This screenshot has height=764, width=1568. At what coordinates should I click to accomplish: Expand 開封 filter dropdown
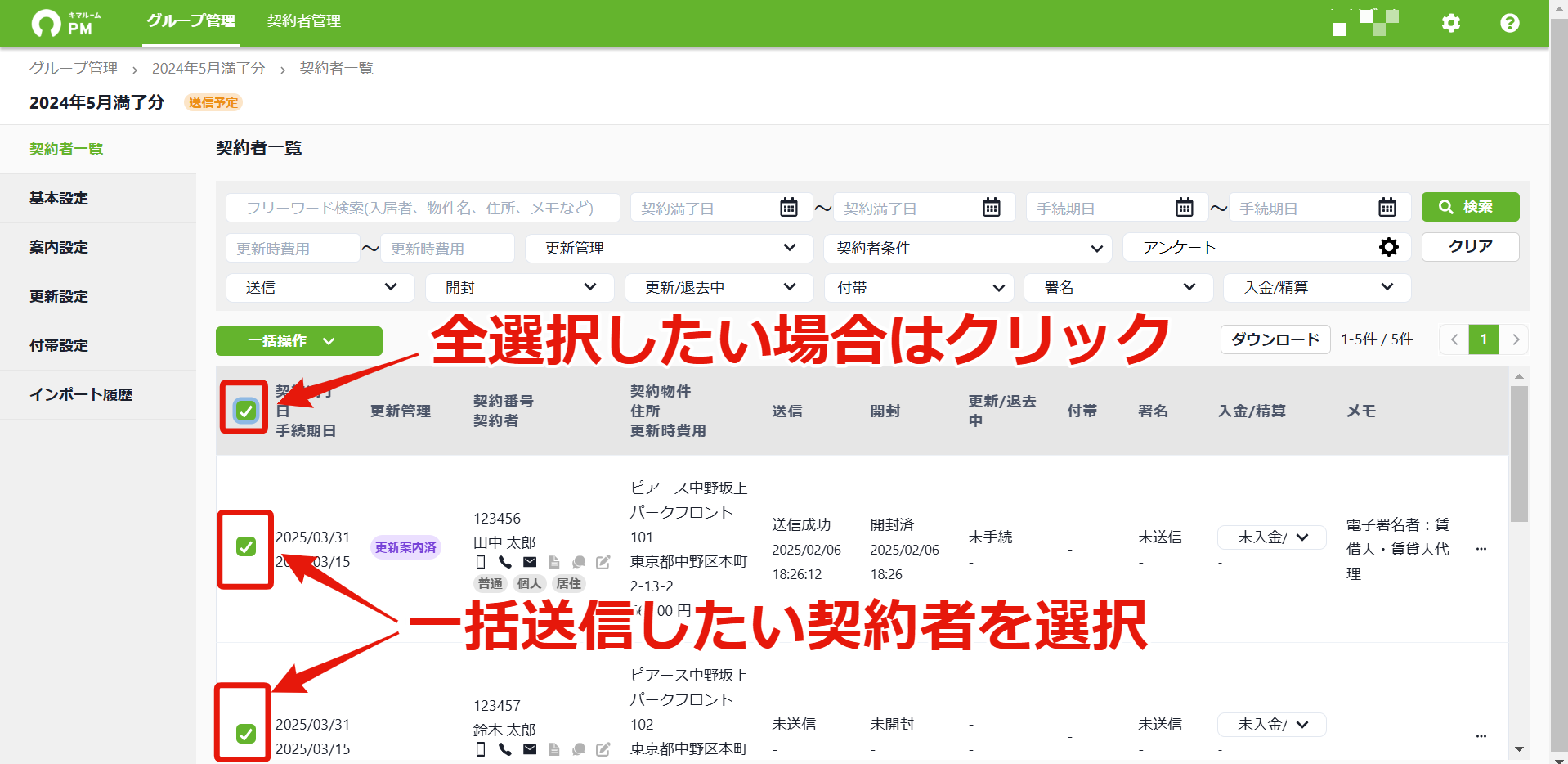[x=520, y=287]
